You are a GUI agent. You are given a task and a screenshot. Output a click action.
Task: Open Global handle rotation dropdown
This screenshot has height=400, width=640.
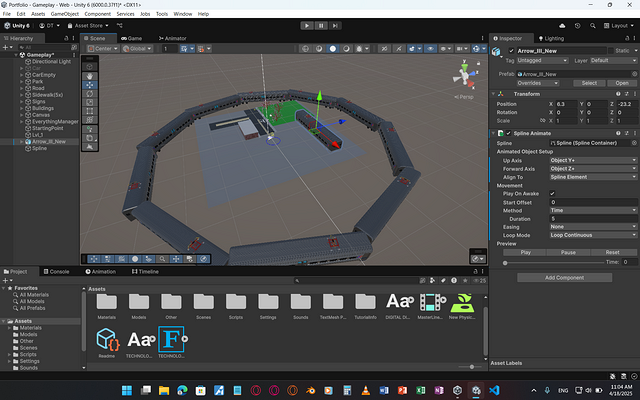(137, 49)
